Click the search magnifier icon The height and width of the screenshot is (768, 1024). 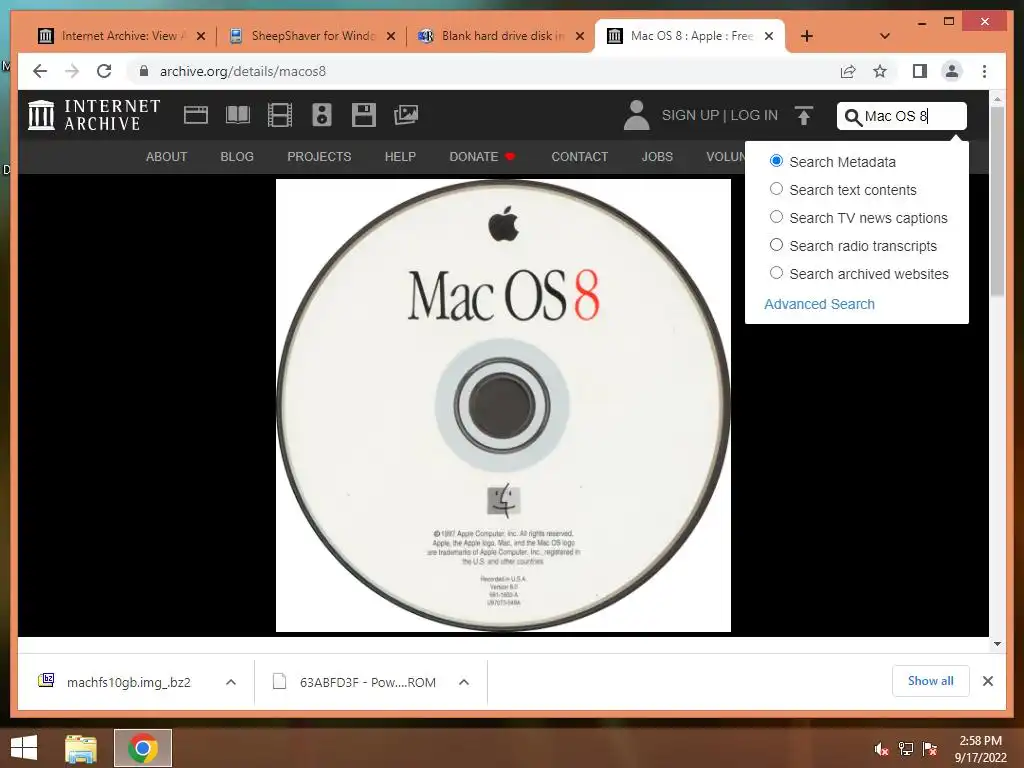coord(852,117)
